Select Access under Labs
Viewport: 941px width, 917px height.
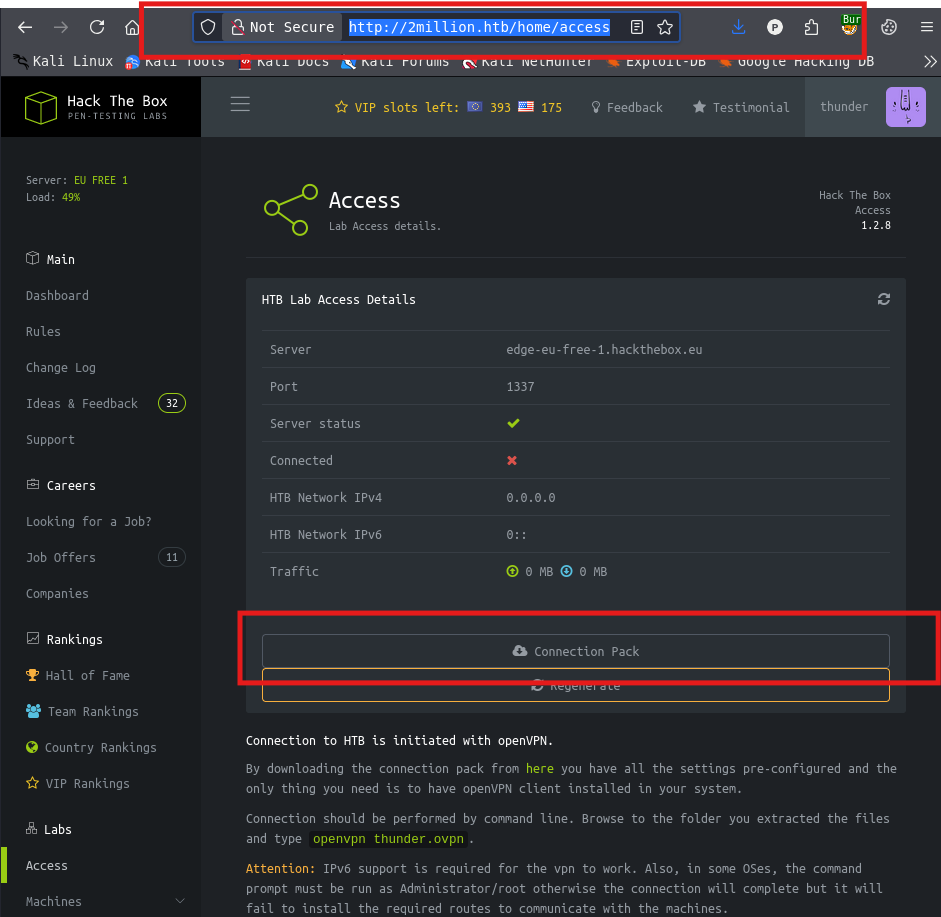(x=47, y=865)
